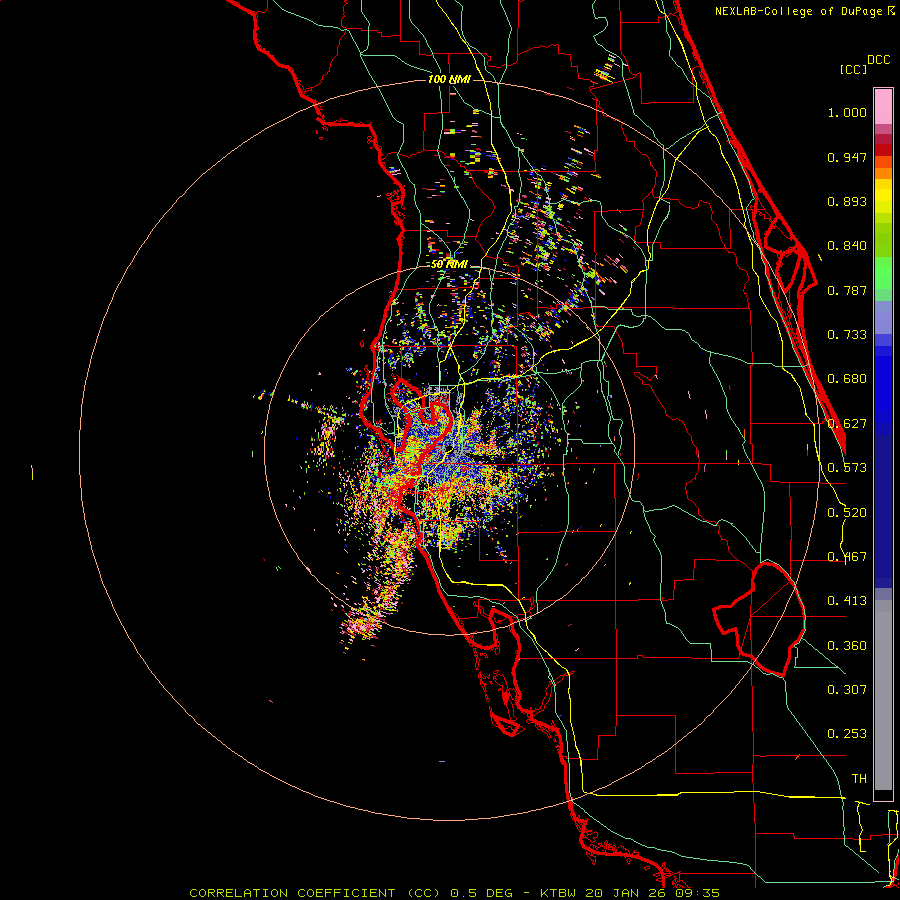Viewport: 900px width, 900px height.
Task: Select the 0.467 scale value
Action: click(x=847, y=557)
